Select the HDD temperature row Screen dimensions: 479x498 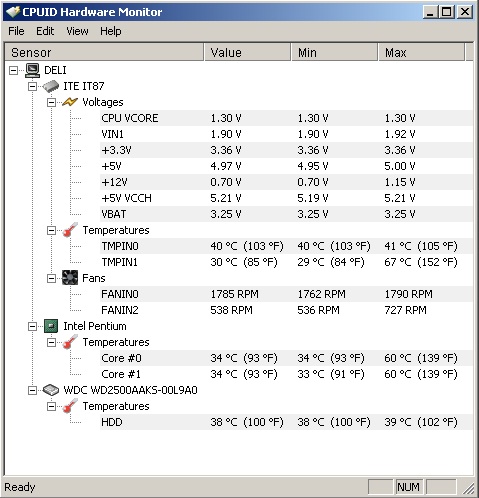[x=286, y=422]
